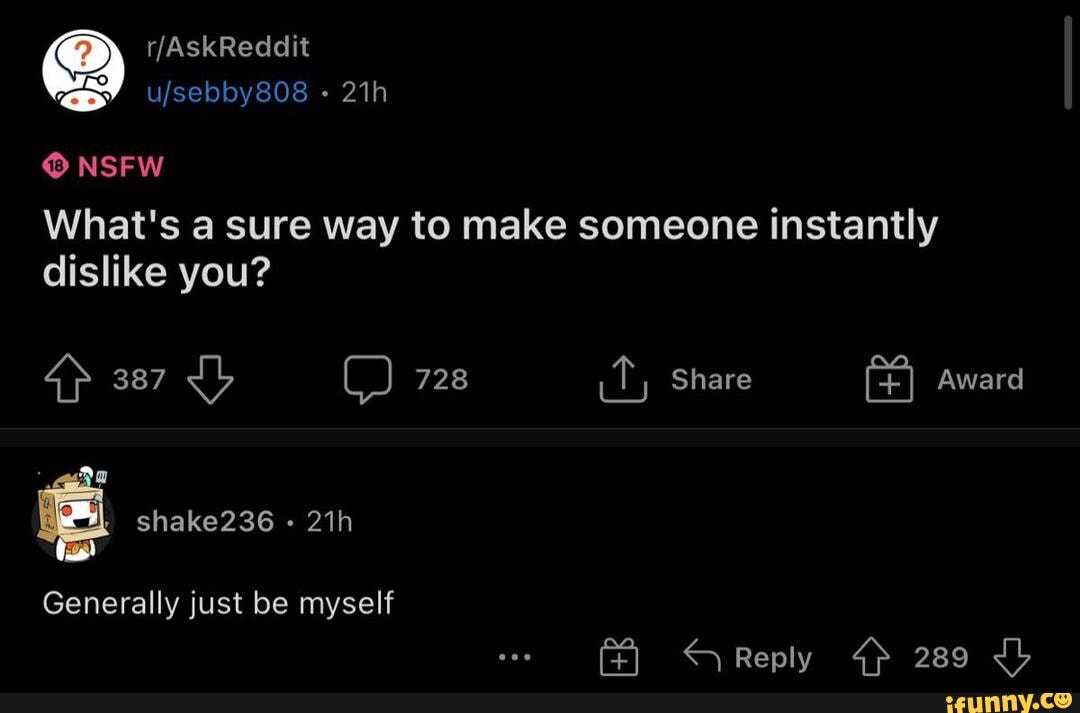Select shake236's username
1080x713 pixels.
click(x=204, y=520)
